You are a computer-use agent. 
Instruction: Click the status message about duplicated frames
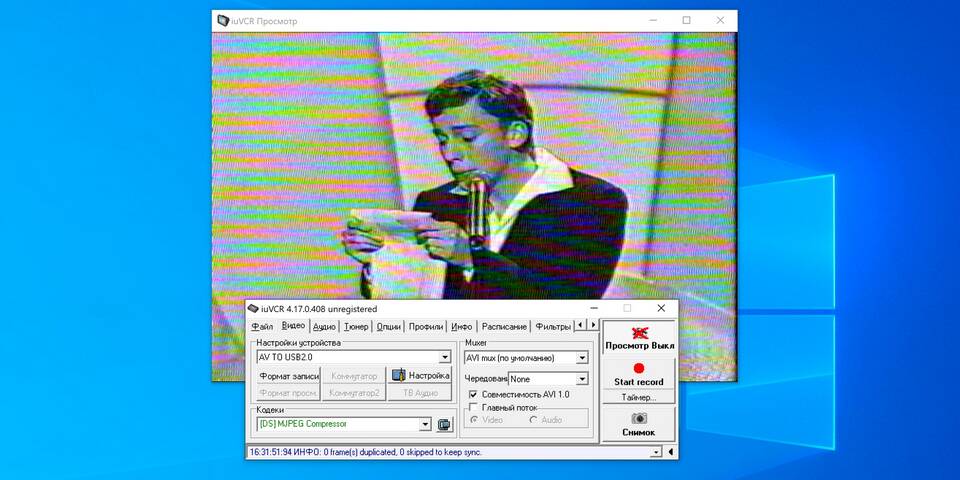pyautogui.click(x=366, y=452)
